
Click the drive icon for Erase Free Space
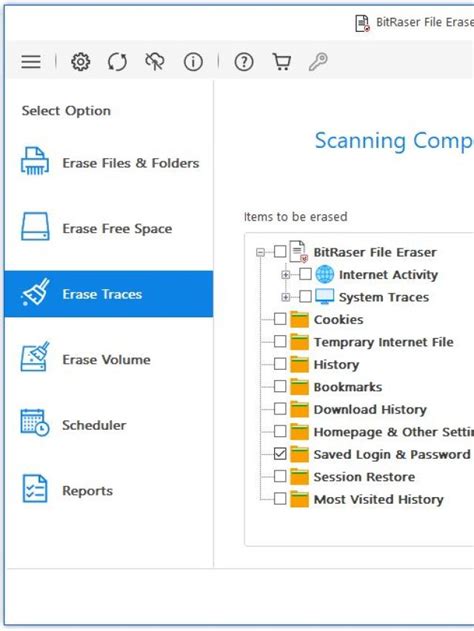coord(35,227)
